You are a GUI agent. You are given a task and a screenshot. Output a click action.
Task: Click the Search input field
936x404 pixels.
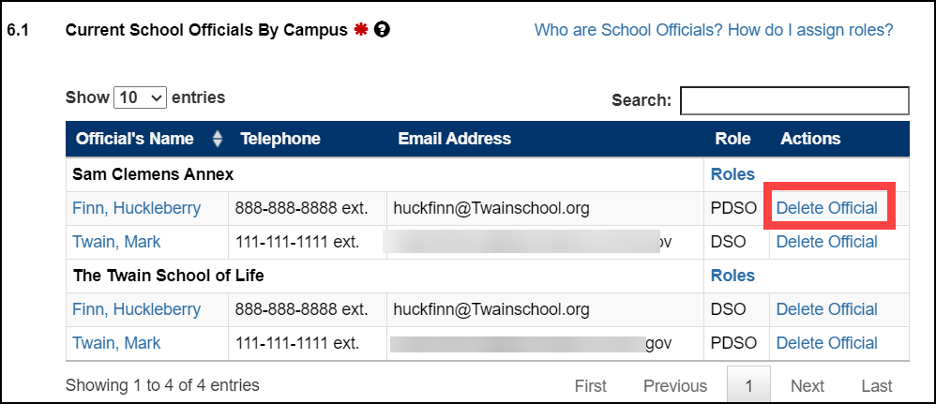[795, 100]
